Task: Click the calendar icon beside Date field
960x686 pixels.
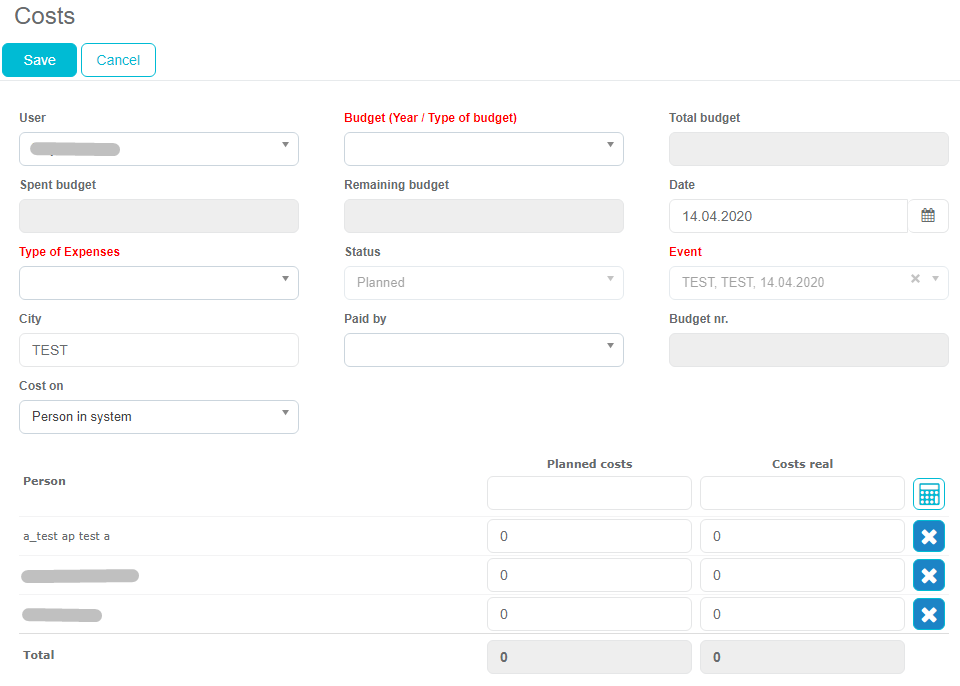Action: point(928,216)
